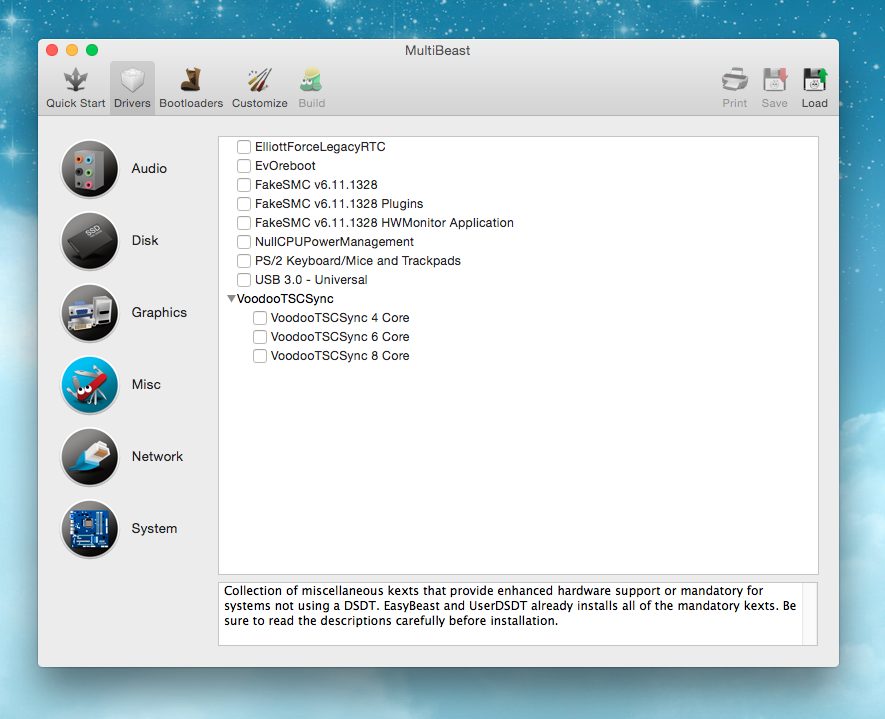The image size is (885, 719).
Task: Select the Audio speaker-jack icon
Action: pos(89,169)
